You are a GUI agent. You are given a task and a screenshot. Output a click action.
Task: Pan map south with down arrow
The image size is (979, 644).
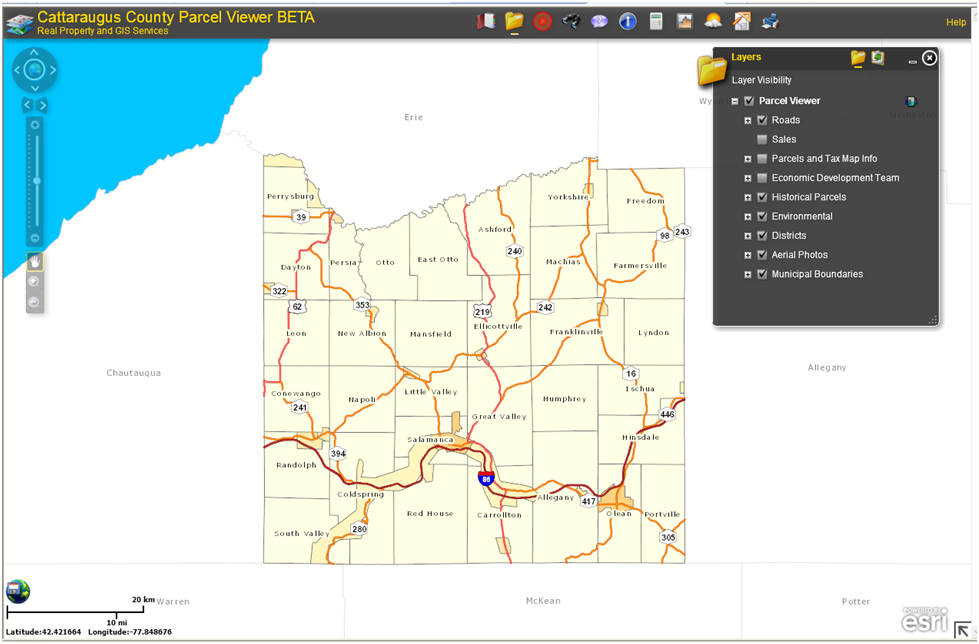[34, 88]
